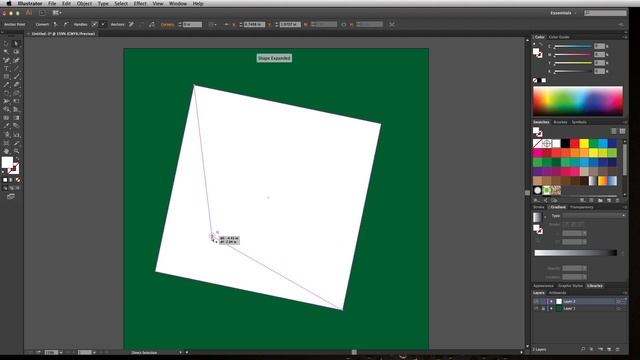Open zoom level dropdown in status bar

click(61, 353)
